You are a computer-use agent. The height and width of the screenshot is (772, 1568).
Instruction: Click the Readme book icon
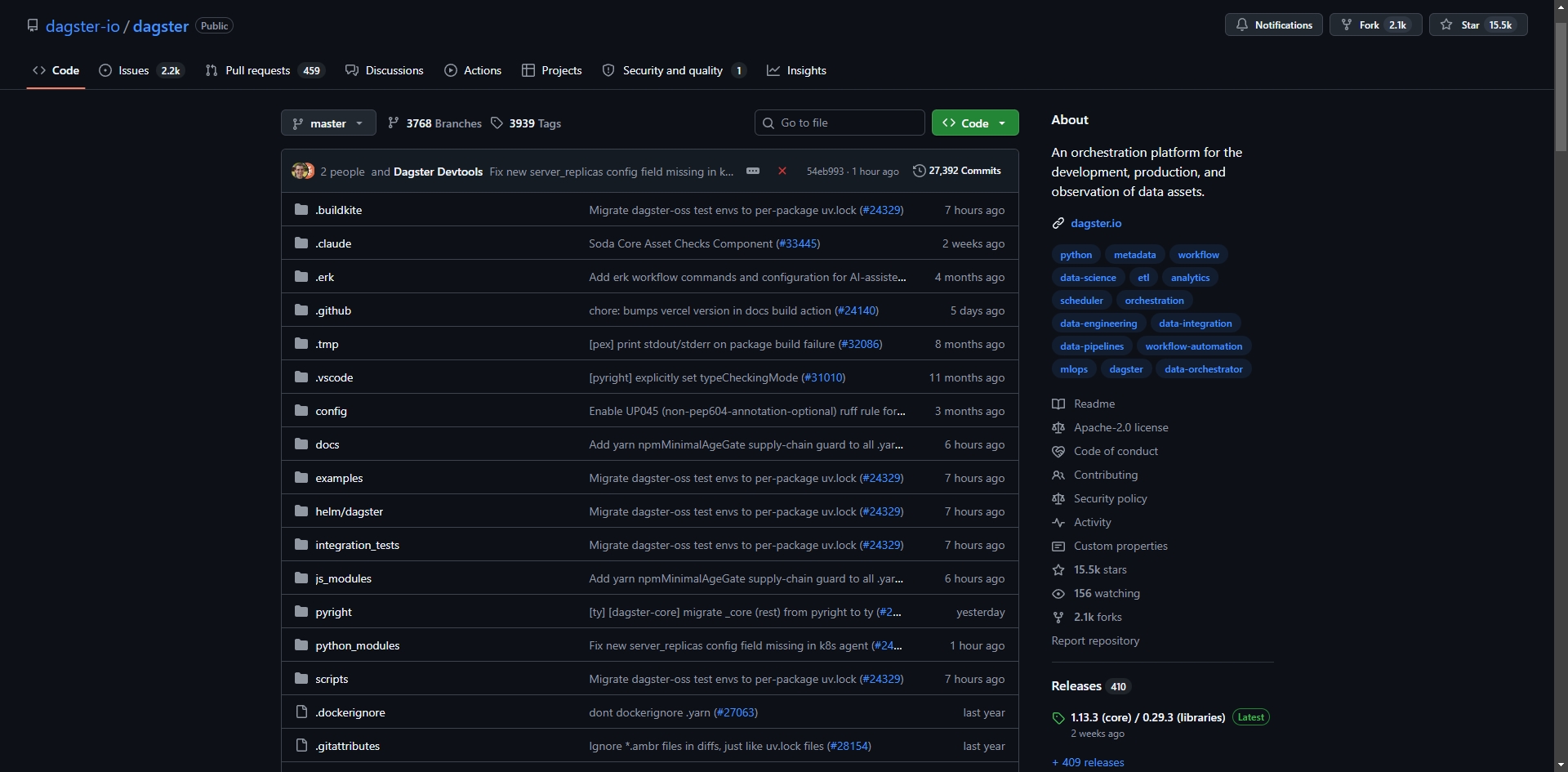pos(1058,404)
